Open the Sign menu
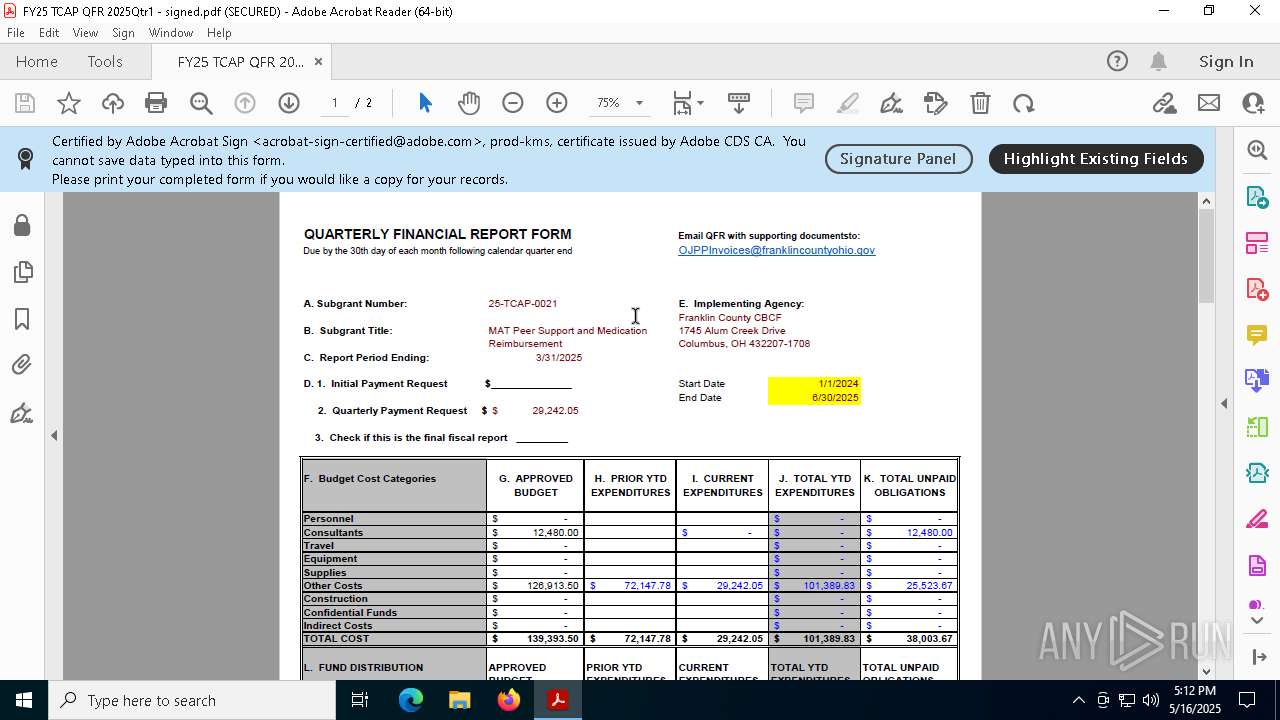 pos(123,33)
